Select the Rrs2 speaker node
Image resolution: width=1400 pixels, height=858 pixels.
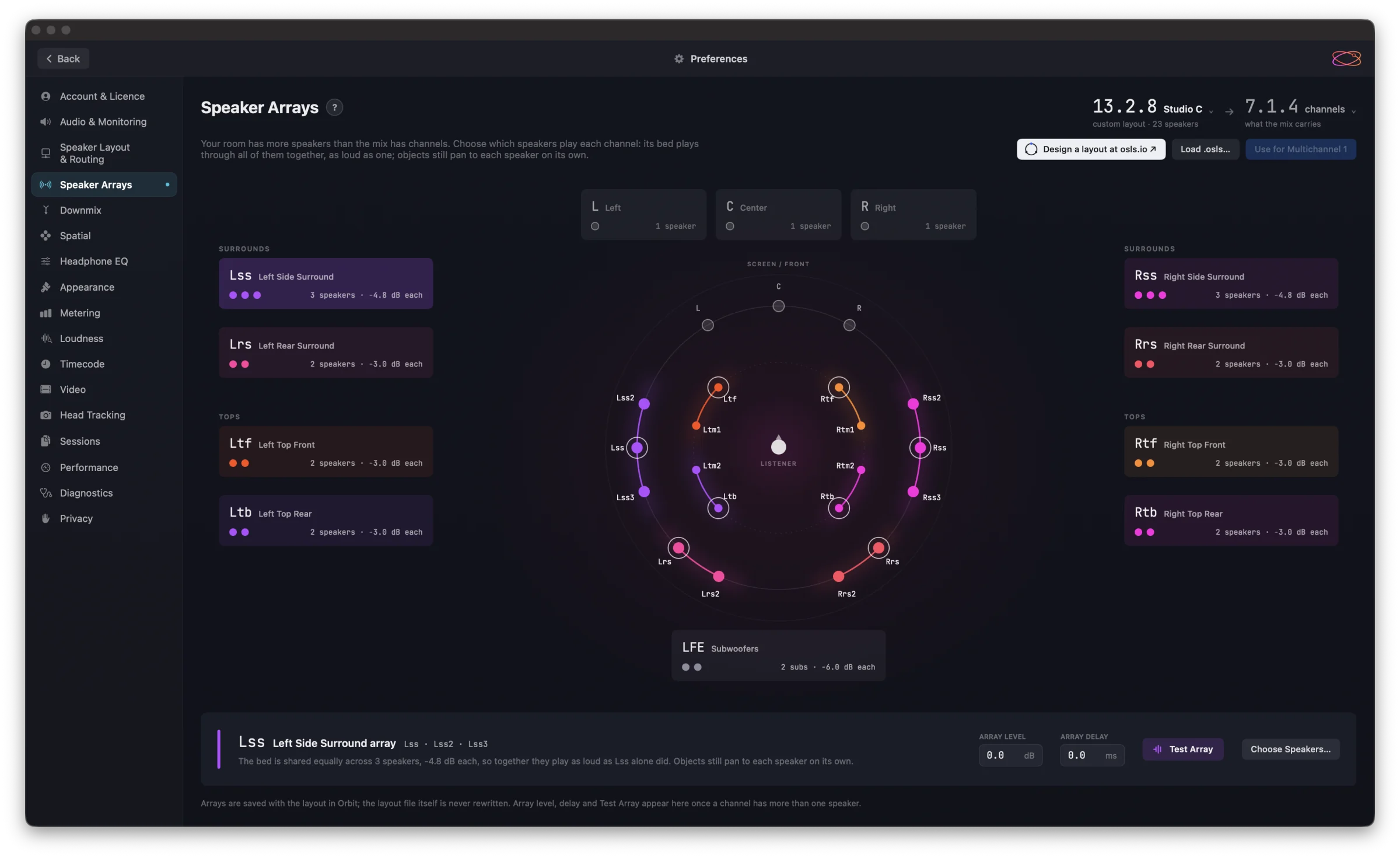(838, 577)
